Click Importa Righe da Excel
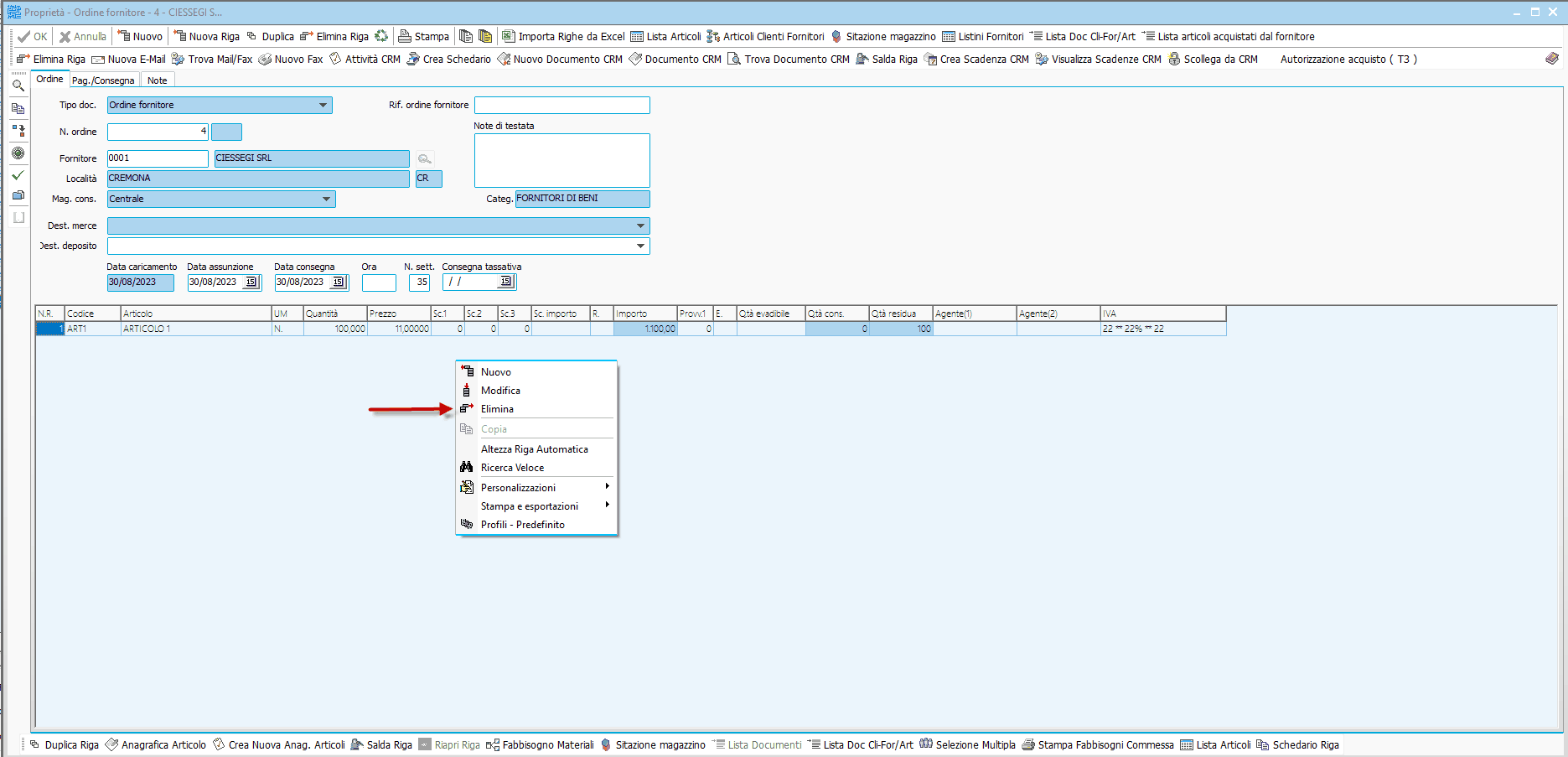Screen dimensions: 1568x757 point(563,37)
